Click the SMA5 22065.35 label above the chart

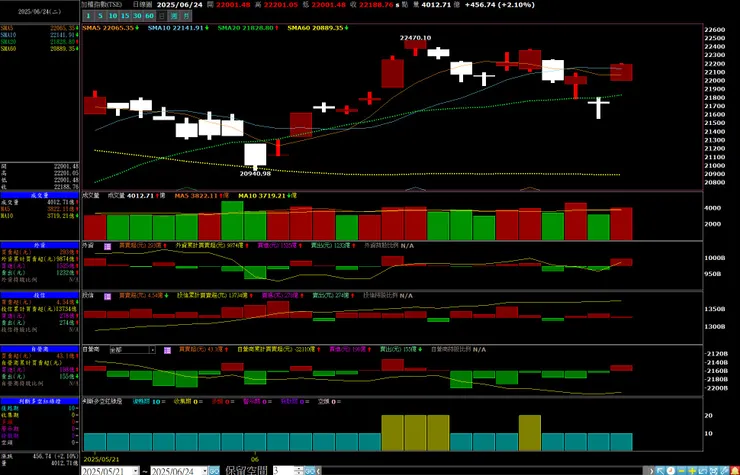click(110, 28)
